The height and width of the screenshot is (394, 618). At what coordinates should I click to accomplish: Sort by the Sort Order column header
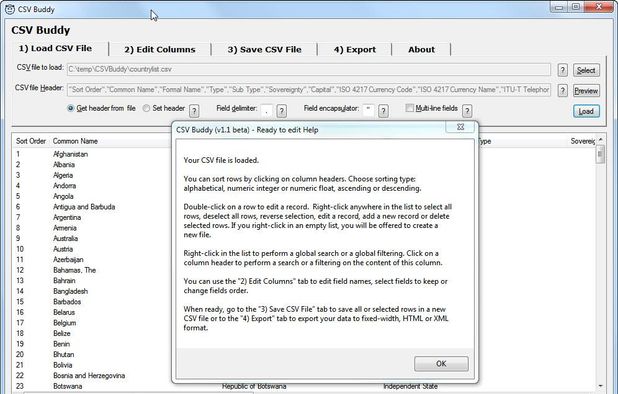[x=31, y=141]
